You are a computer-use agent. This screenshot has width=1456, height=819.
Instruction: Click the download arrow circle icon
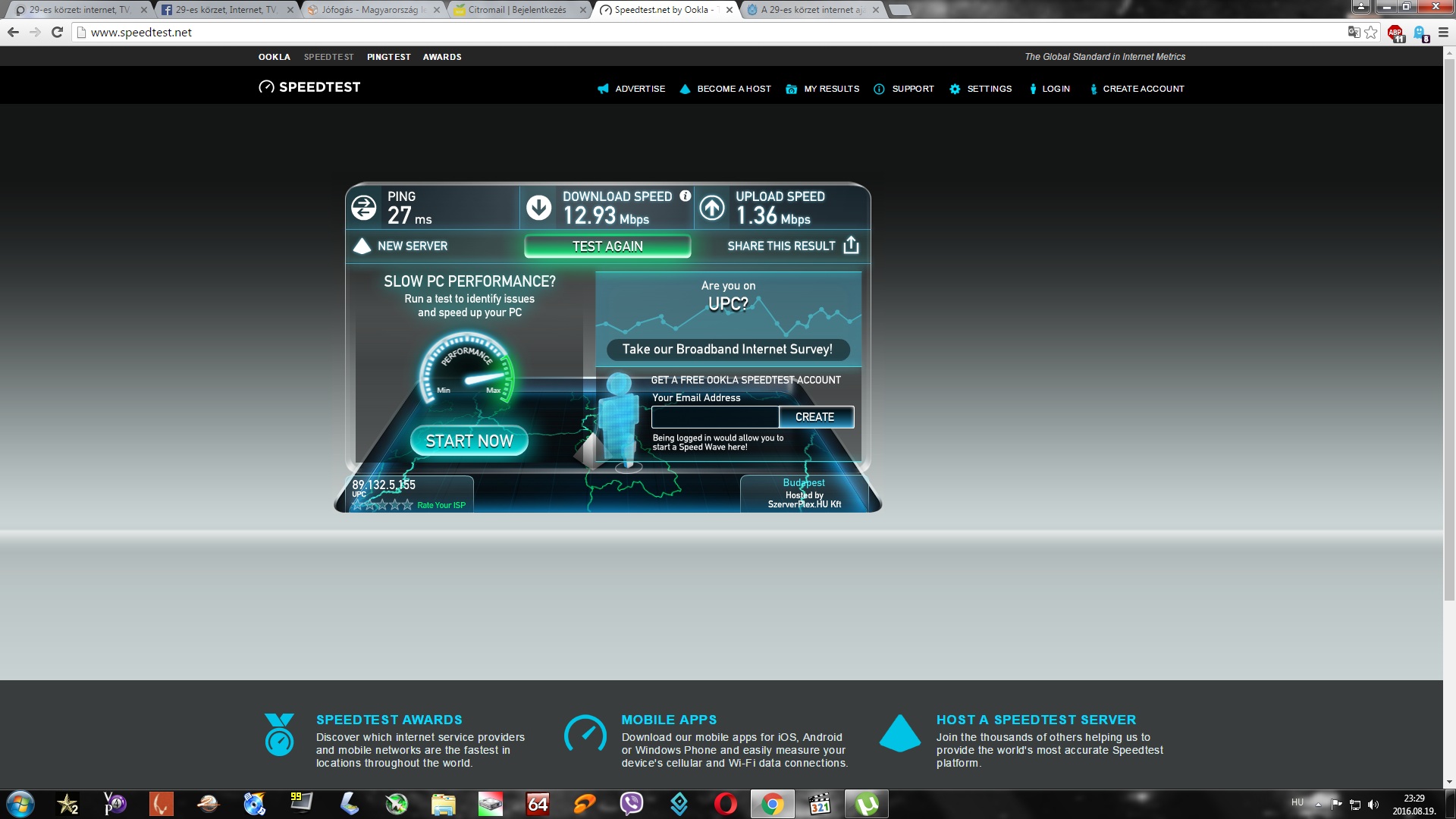[x=539, y=208]
